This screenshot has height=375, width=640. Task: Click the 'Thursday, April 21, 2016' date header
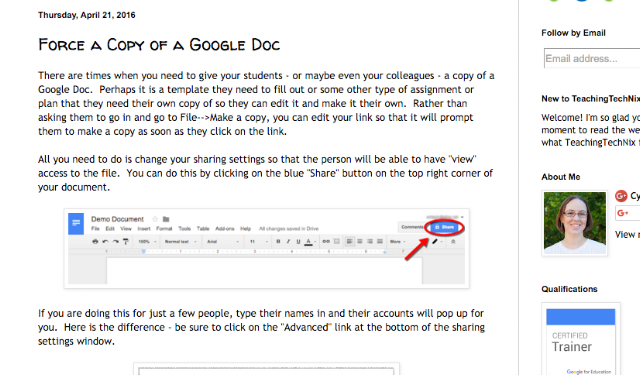coord(87,15)
